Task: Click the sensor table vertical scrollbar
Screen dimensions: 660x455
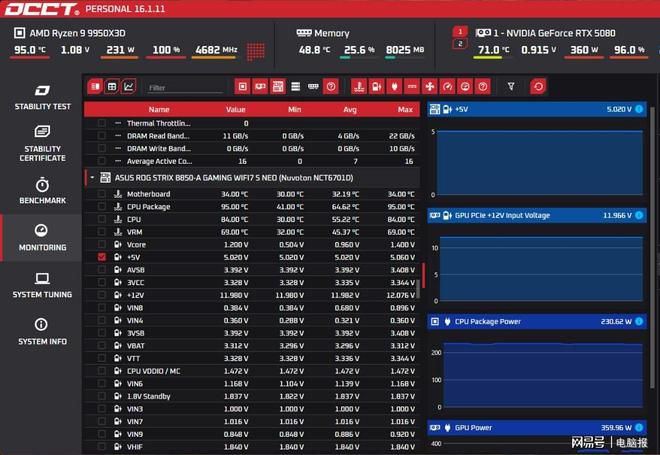Action: point(418,289)
